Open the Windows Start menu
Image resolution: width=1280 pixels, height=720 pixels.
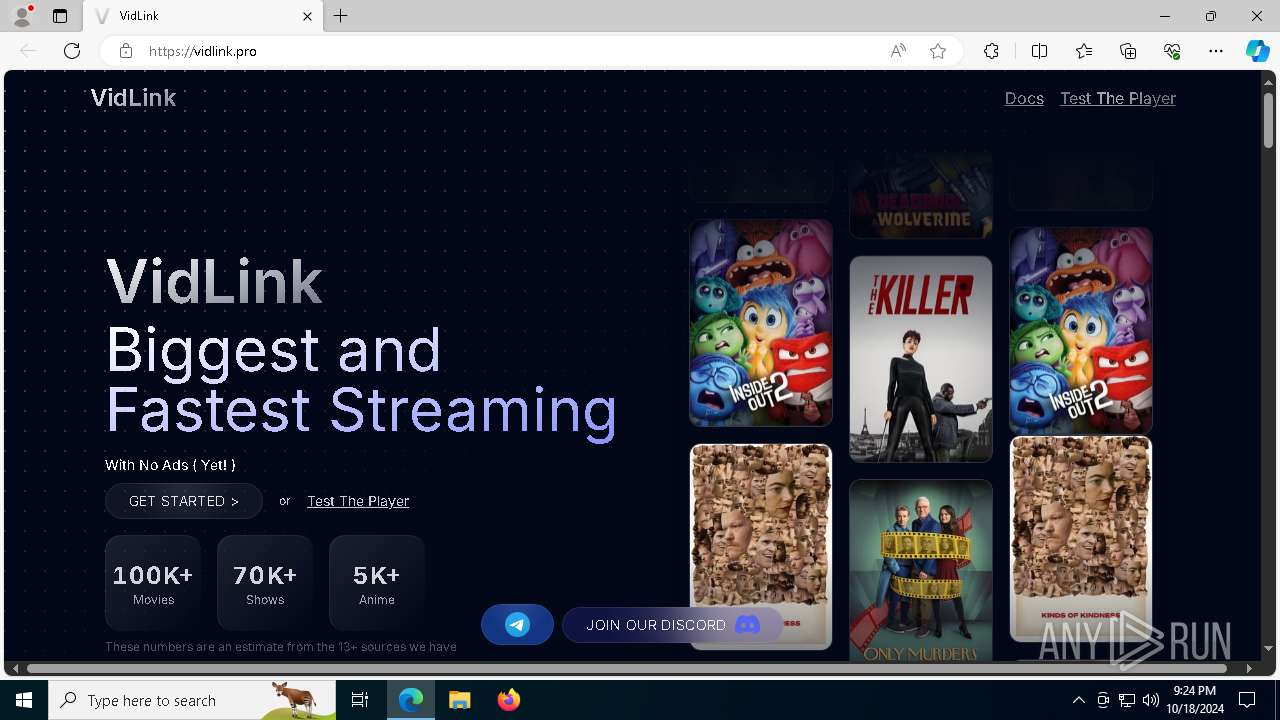click(24, 700)
